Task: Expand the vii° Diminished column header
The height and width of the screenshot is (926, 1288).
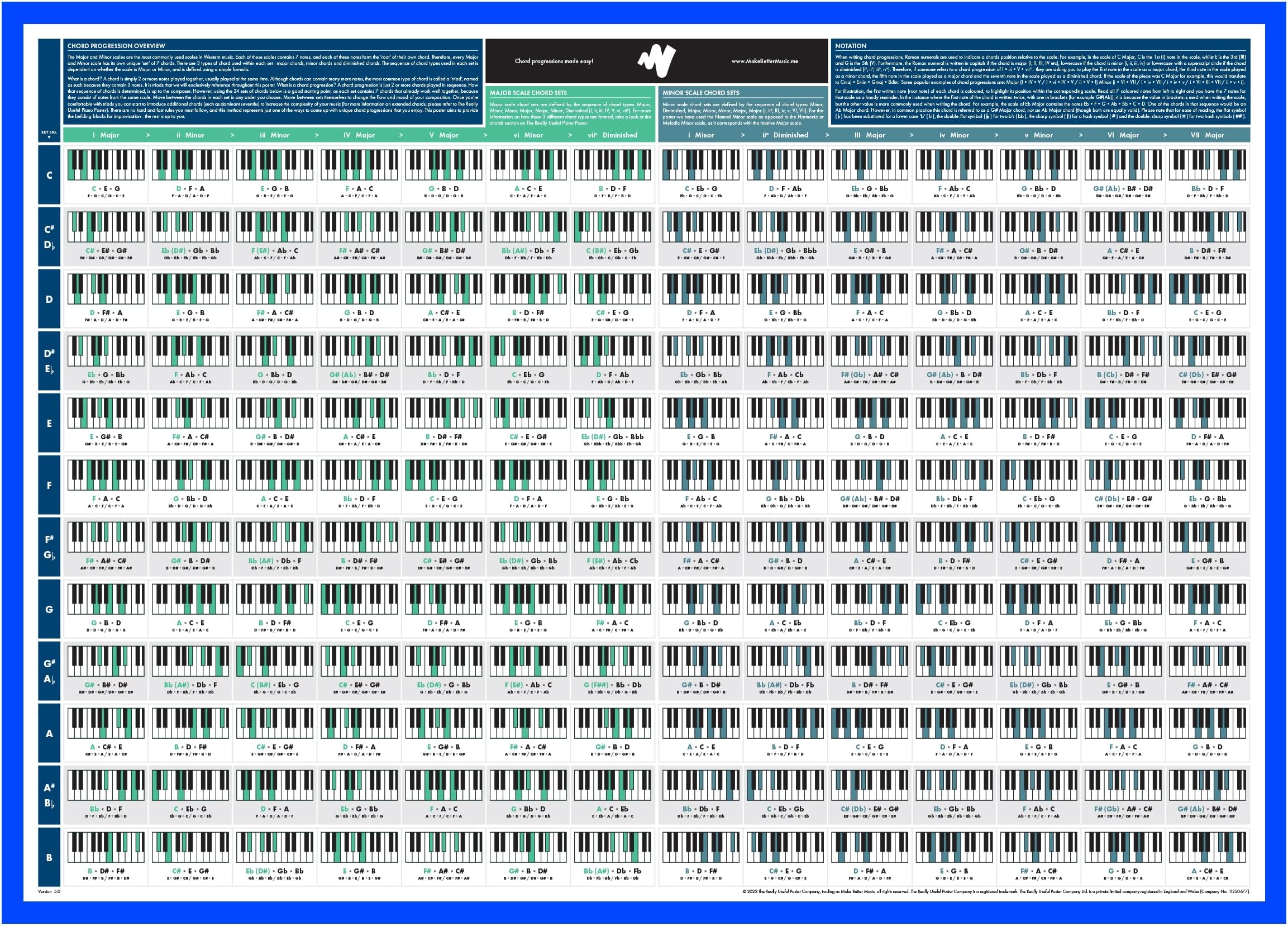Action: point(612,135)
